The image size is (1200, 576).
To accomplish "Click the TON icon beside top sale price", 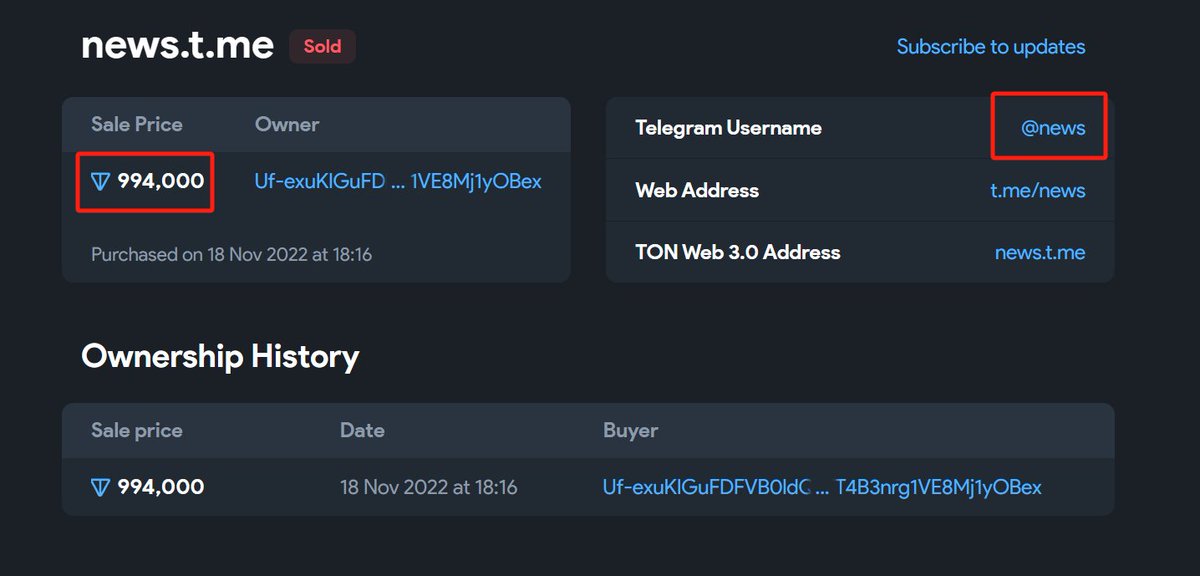I will 100,182.
